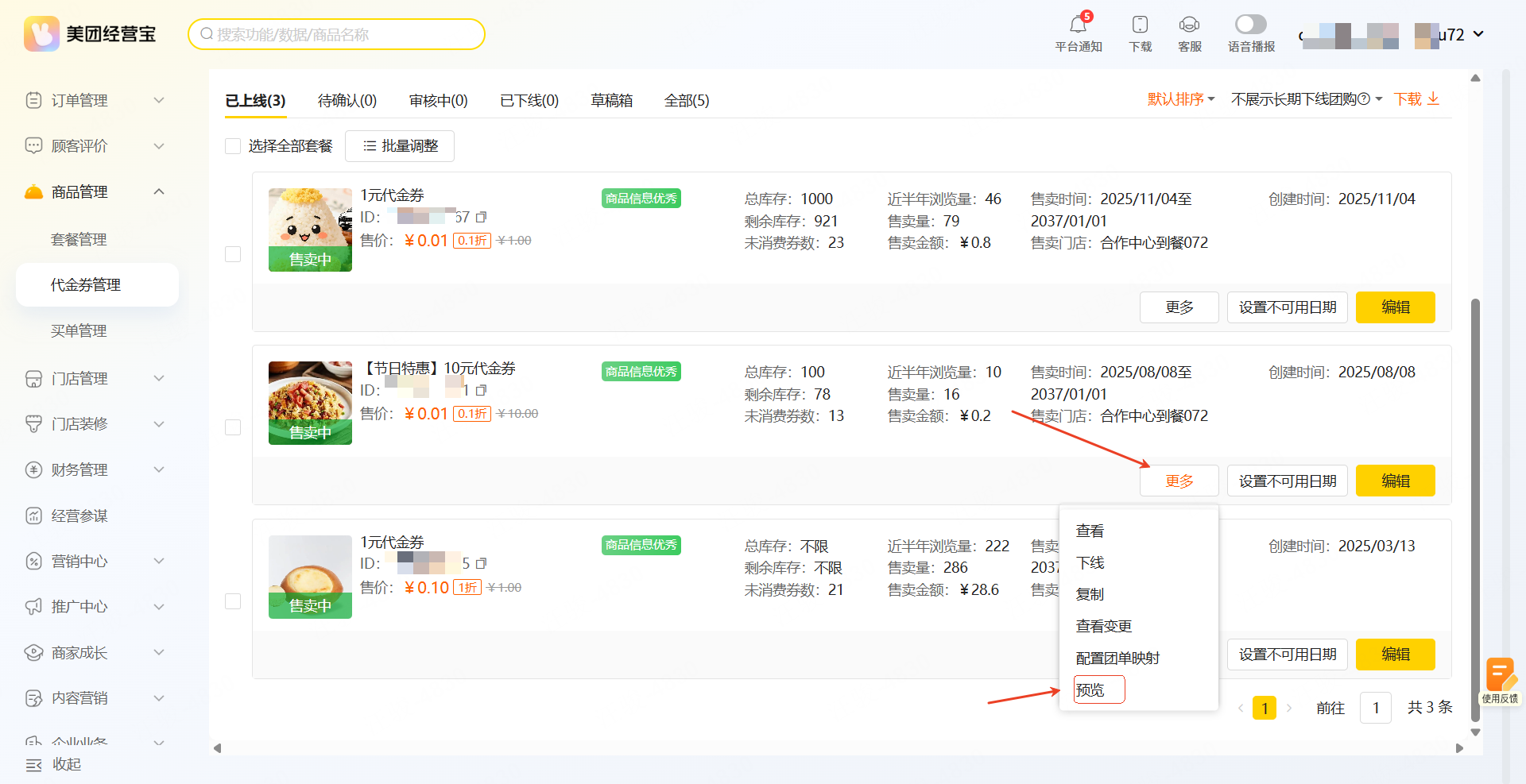Switch to the 草稿箱 tab
This screenshot has height=784, width=1526.
click(x=612, y=101)
